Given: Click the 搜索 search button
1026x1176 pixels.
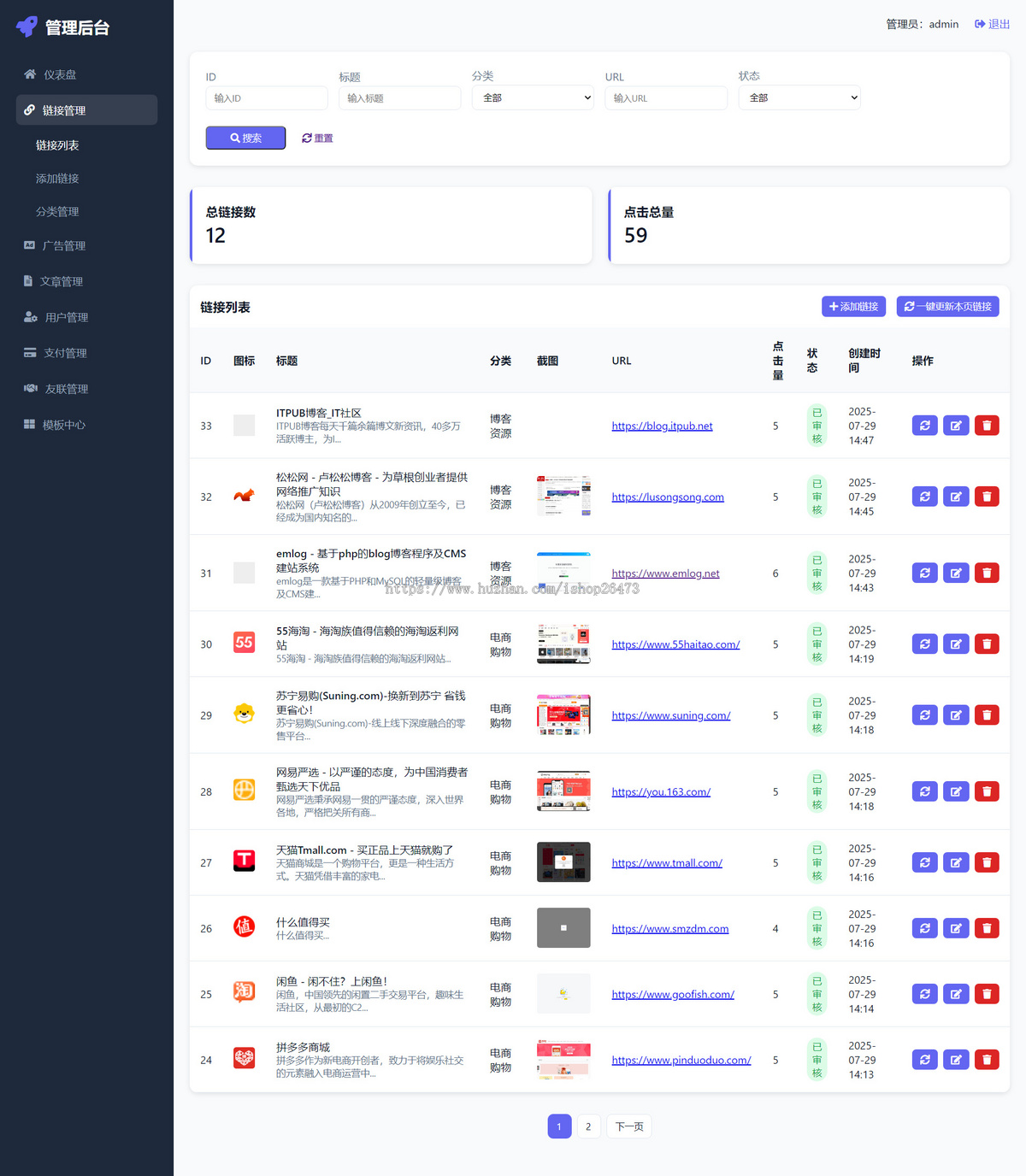Looking at the screenshot, I should click(245, 138).
